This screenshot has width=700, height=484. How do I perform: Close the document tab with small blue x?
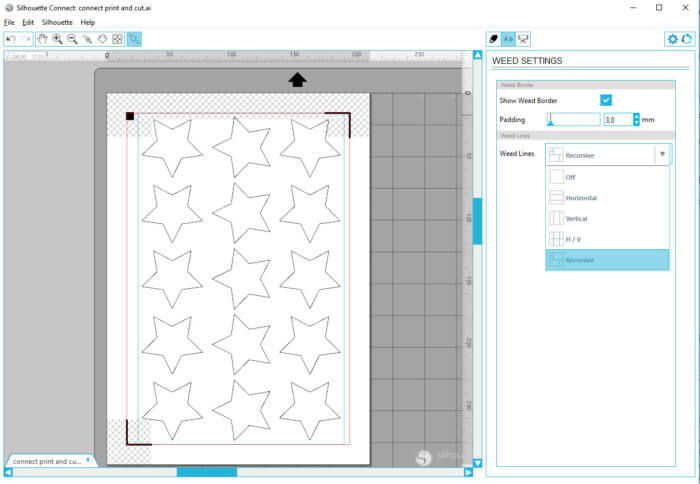pyautogui.click(x=88, y=459)
